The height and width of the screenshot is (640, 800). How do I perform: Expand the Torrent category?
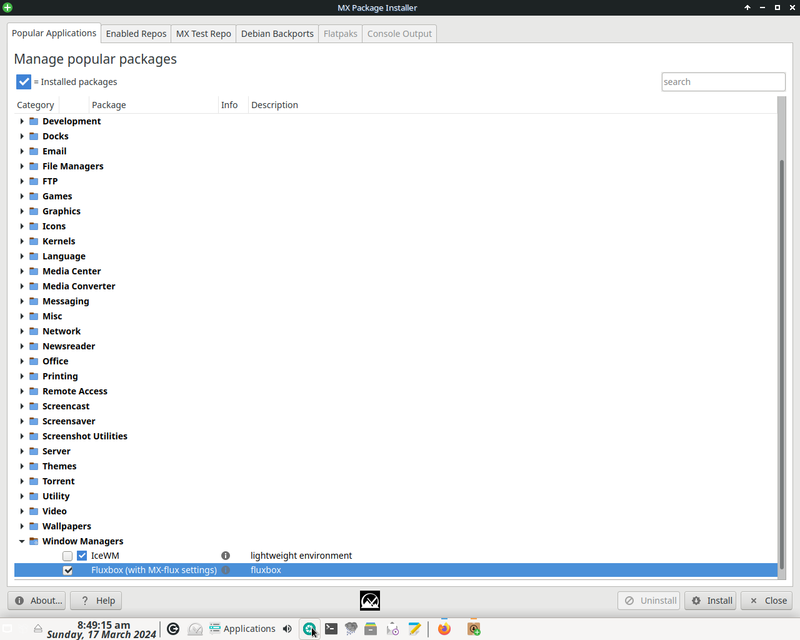[21, 481]
